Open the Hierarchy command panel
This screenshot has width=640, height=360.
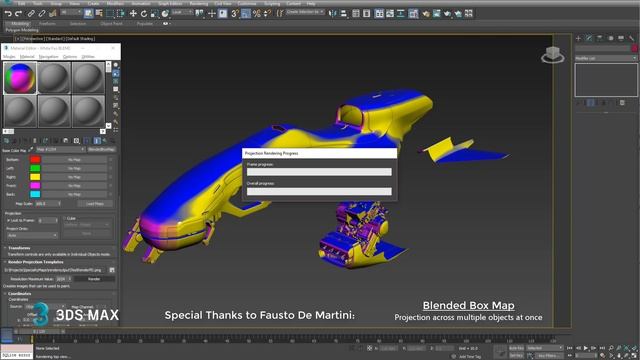coord(600,38)
